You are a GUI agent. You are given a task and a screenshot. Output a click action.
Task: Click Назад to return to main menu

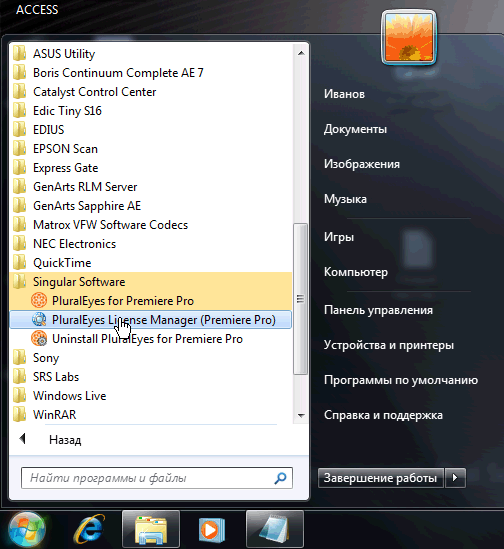(65, 439)
